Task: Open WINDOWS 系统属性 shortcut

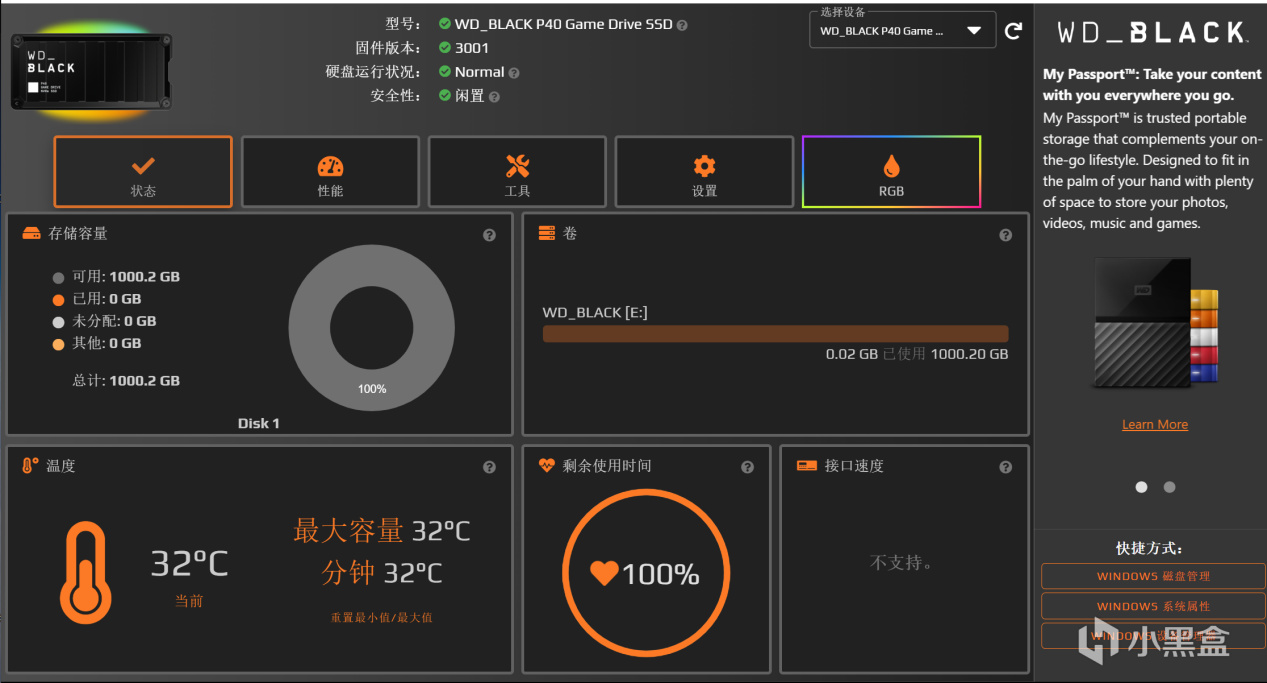Action: [x=1153, y=606]
